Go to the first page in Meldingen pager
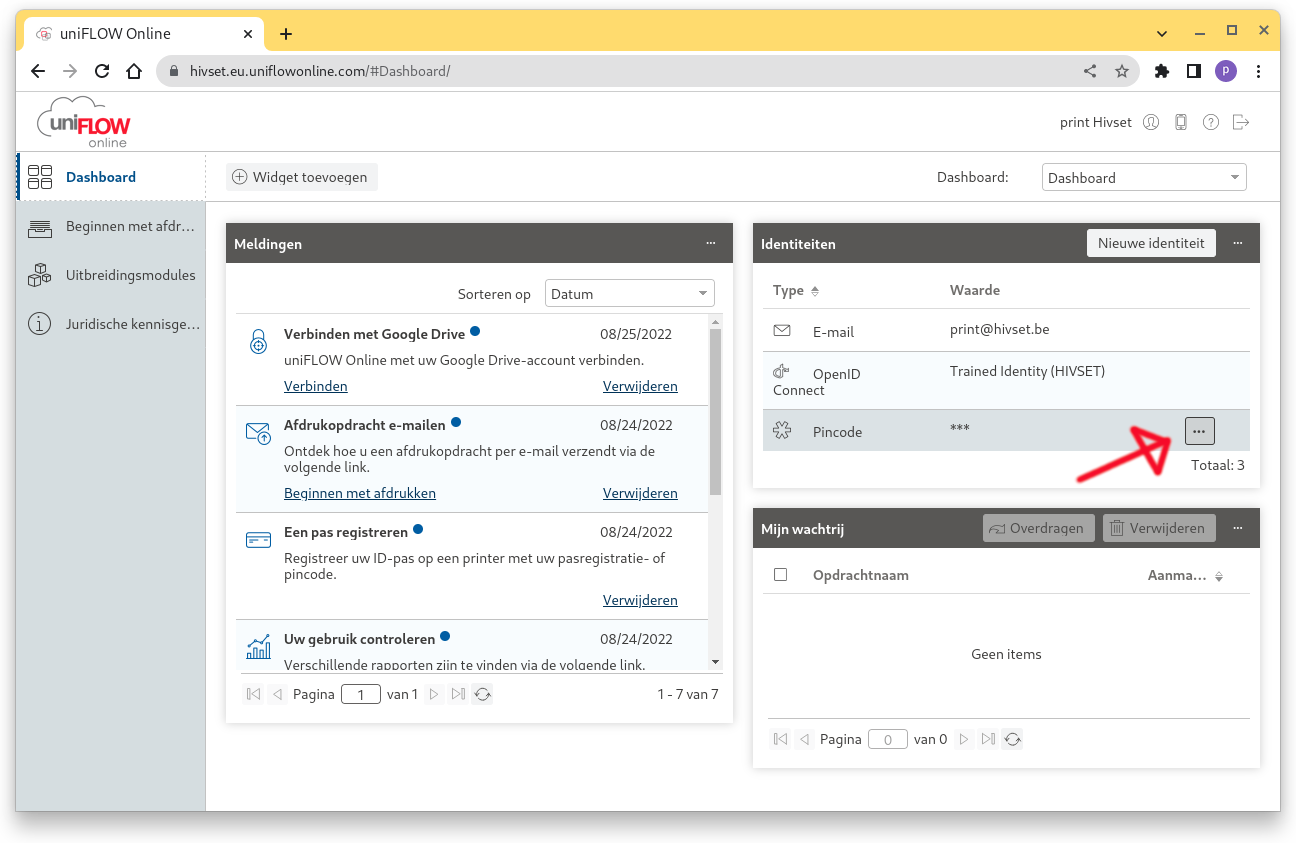This screenshot has width=1296, height=843. click(254, 694)
